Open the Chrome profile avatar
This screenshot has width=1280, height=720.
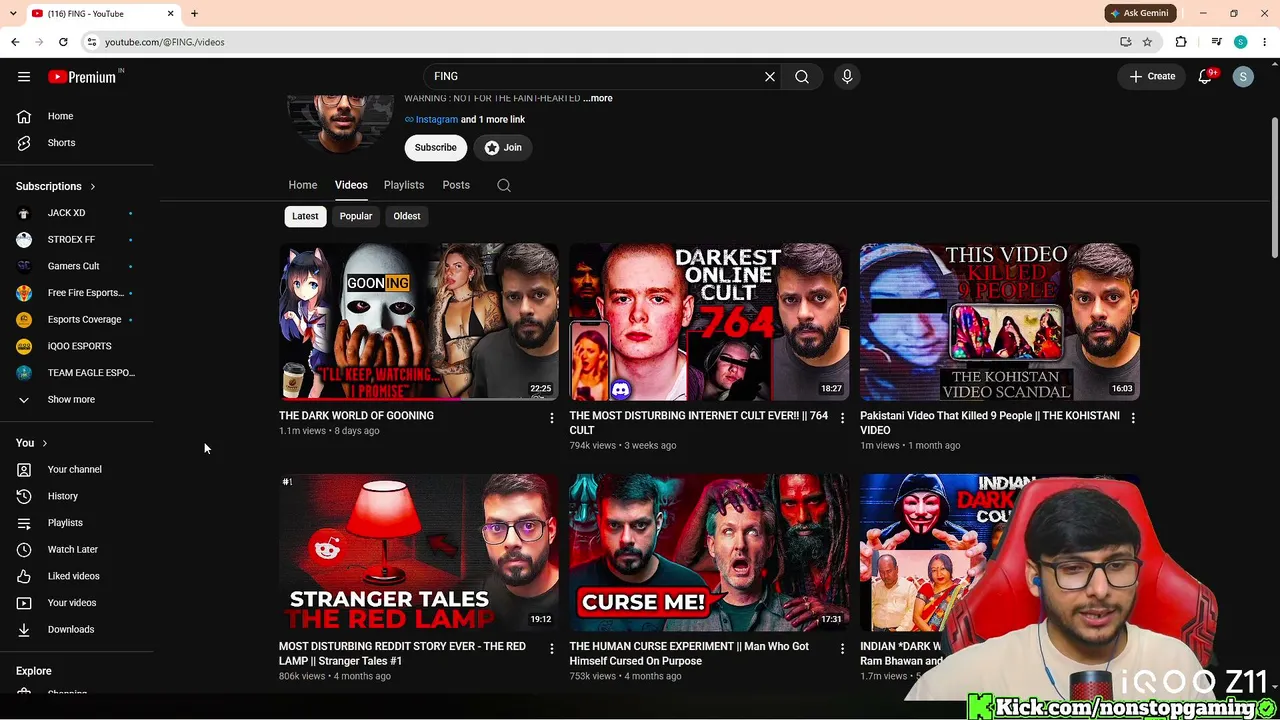[1240, 42]
